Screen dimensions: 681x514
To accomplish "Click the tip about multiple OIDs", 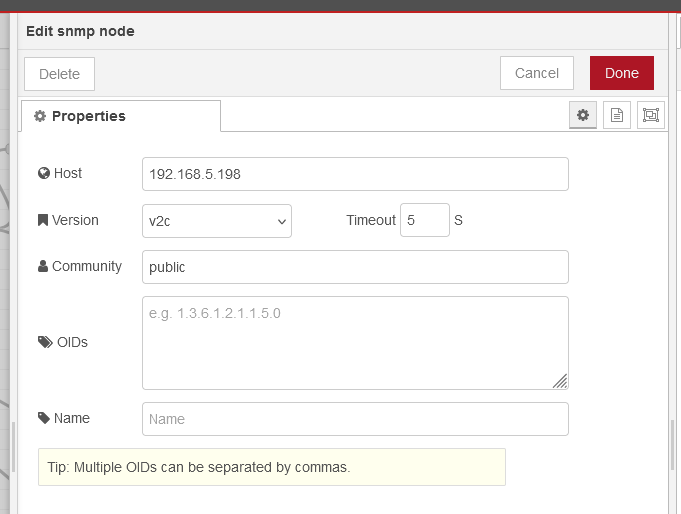I will click(272, 467).
